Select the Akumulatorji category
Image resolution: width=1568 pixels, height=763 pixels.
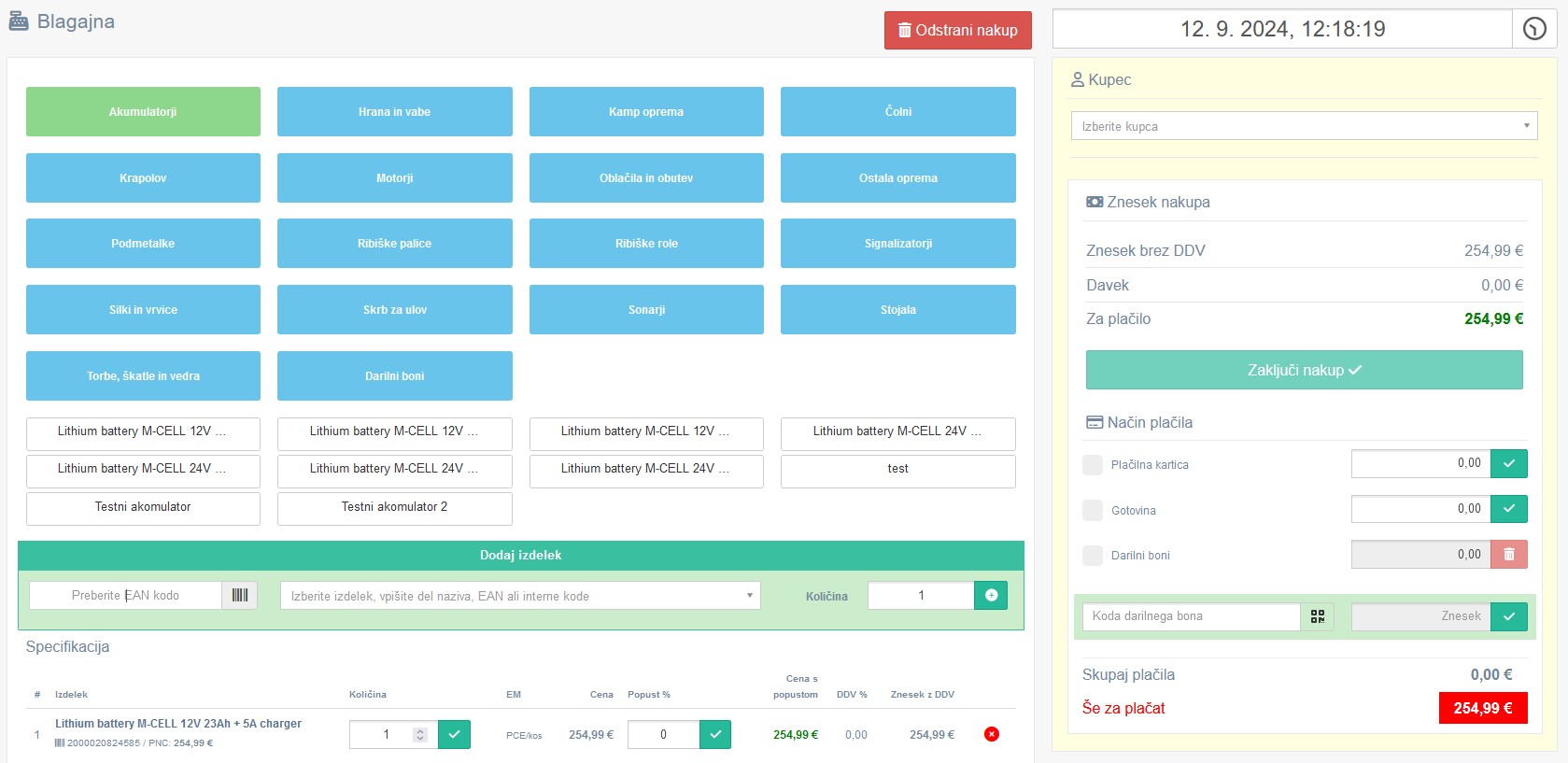click(x=143, y=112)
